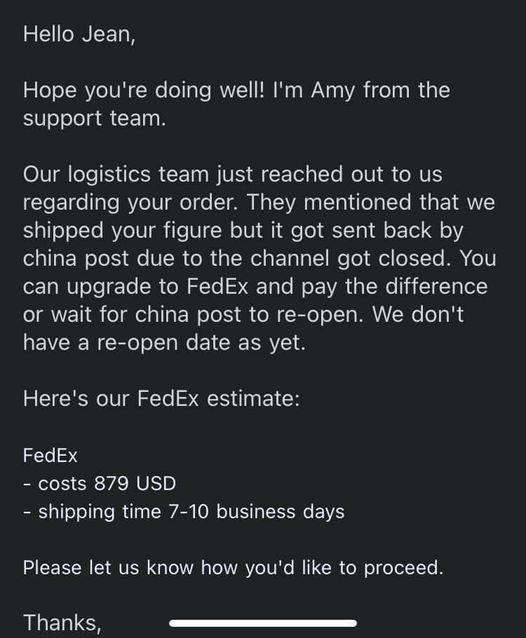The width and height of the screenshot is (526, 638).
Task: Tap 'have a re-open date as yet.'
Action: point(164,343)
